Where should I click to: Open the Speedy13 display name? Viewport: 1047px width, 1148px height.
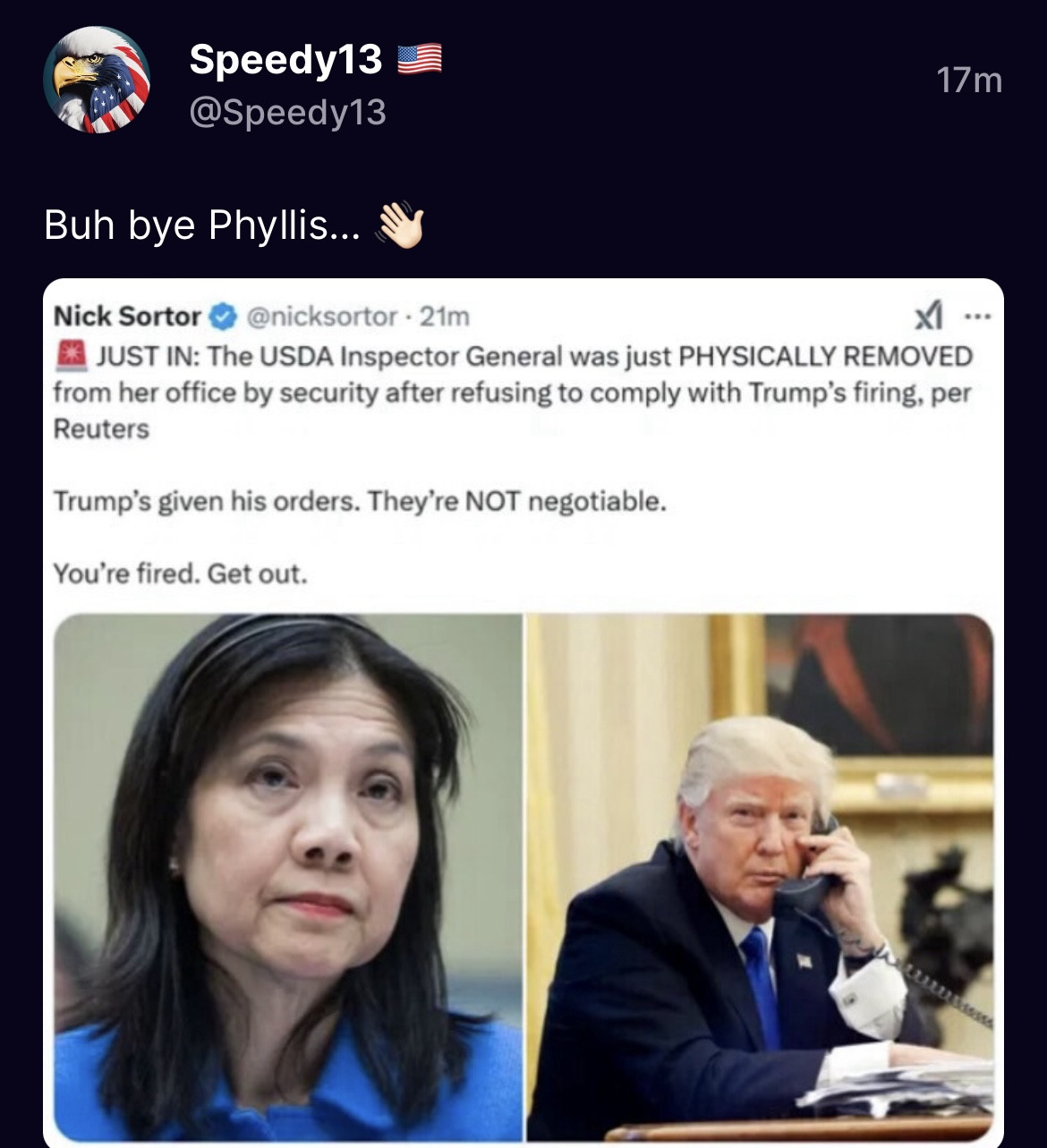point(285,59)
